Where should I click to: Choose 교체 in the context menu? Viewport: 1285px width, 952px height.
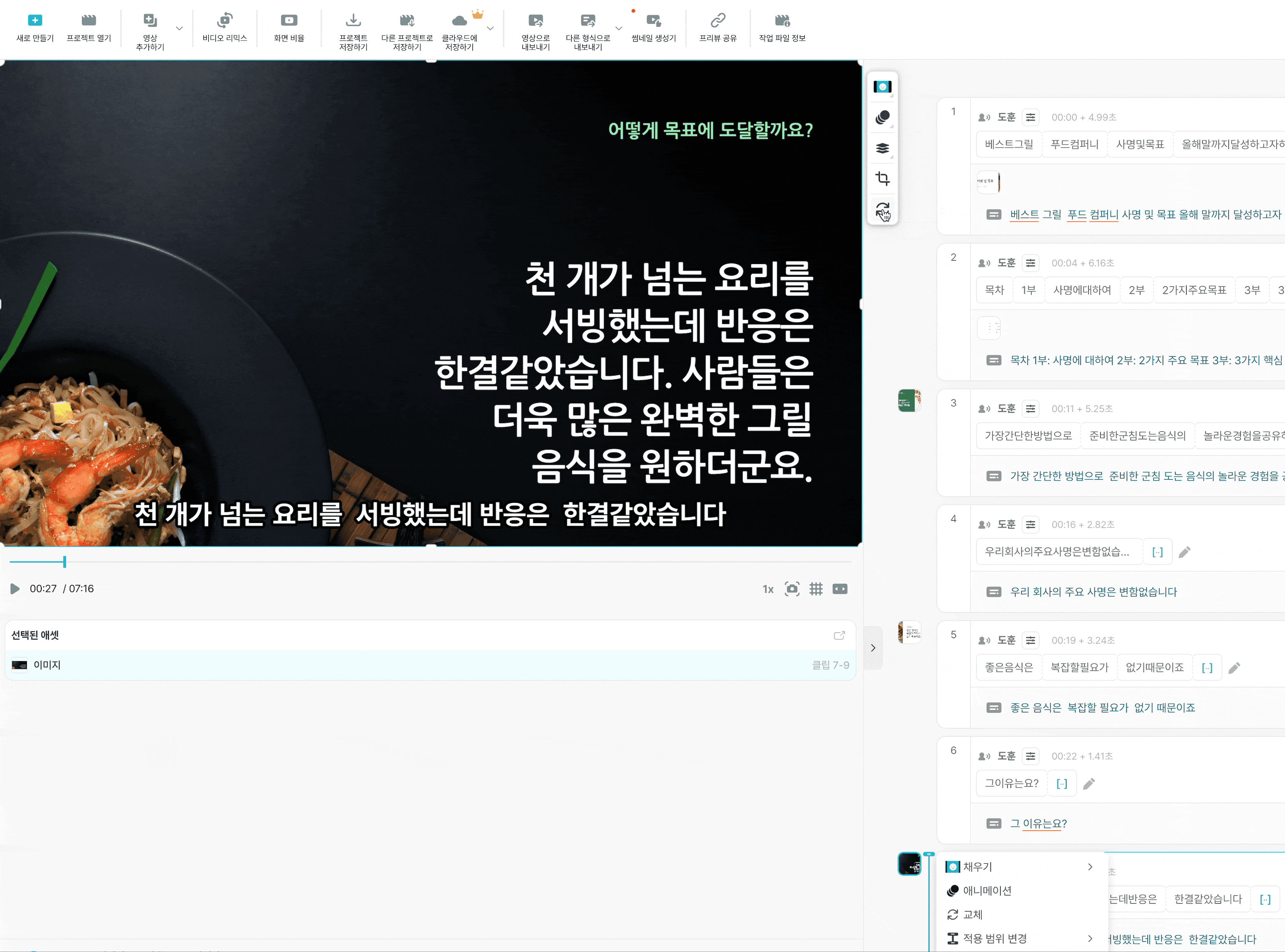tap(972, 914)
